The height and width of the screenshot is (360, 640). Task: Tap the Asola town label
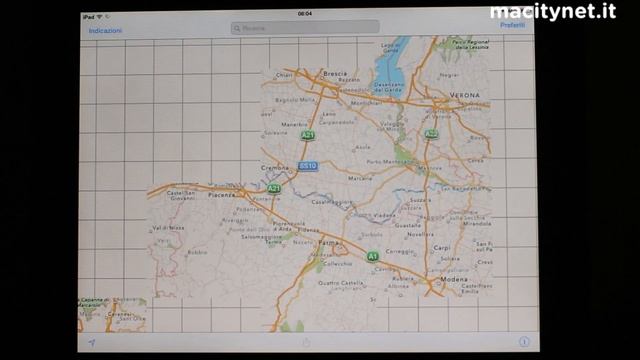(363, 147)
